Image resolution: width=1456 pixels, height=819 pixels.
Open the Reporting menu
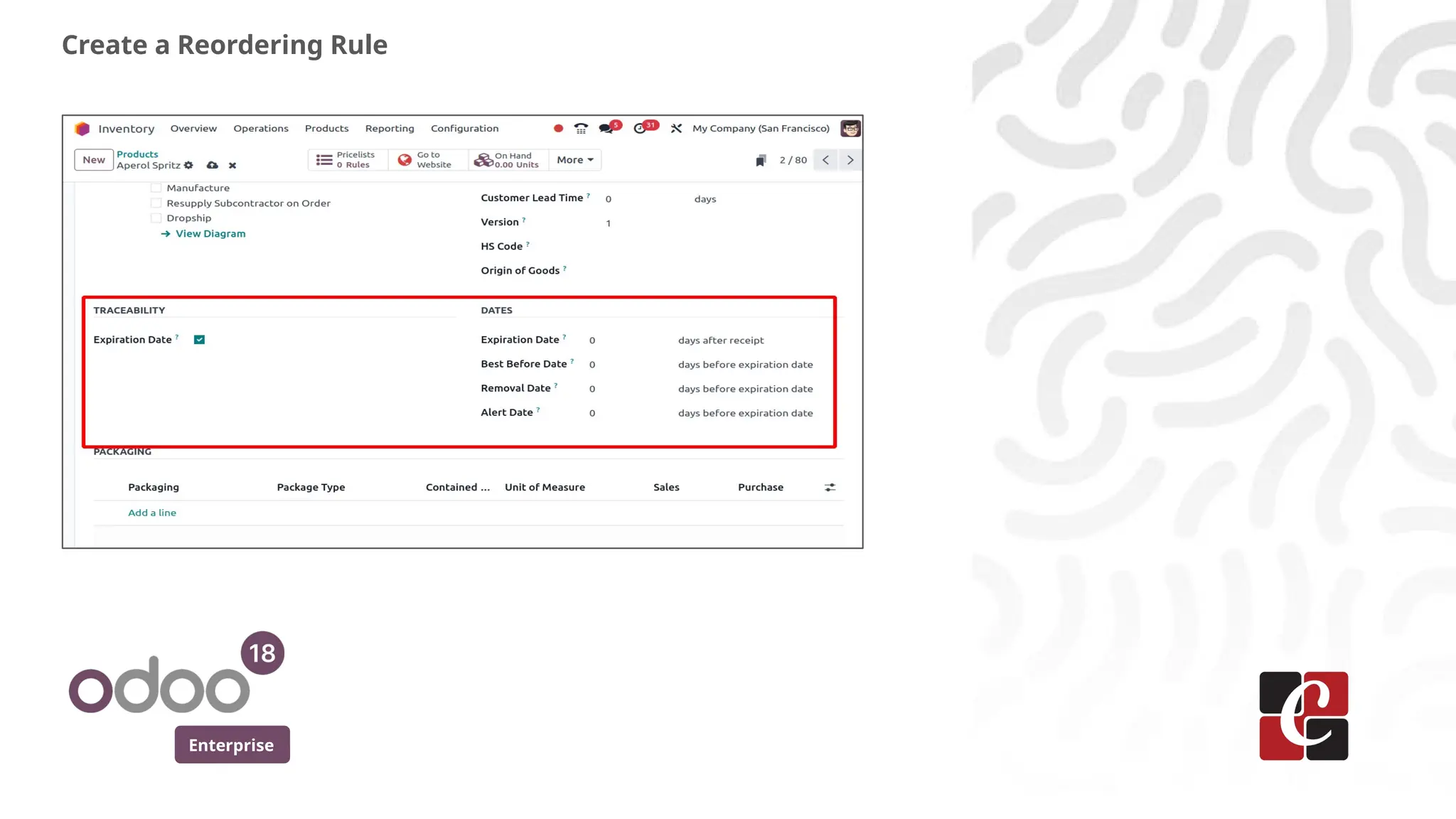pyautogui.click(x=390, y=129)
